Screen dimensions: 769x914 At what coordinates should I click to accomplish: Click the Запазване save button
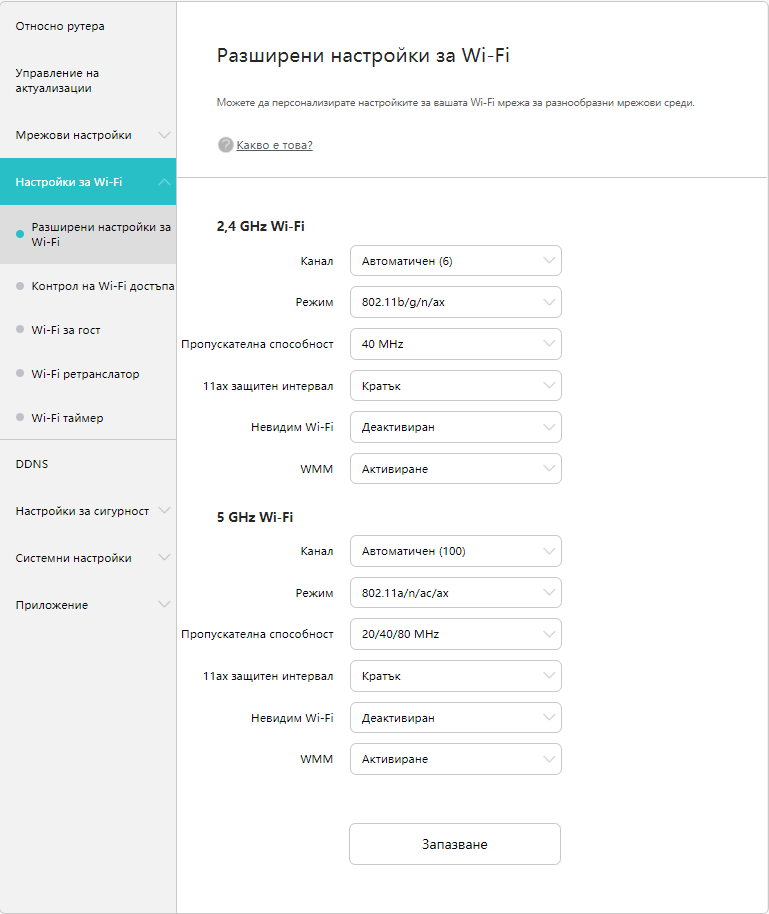[455, 844]
